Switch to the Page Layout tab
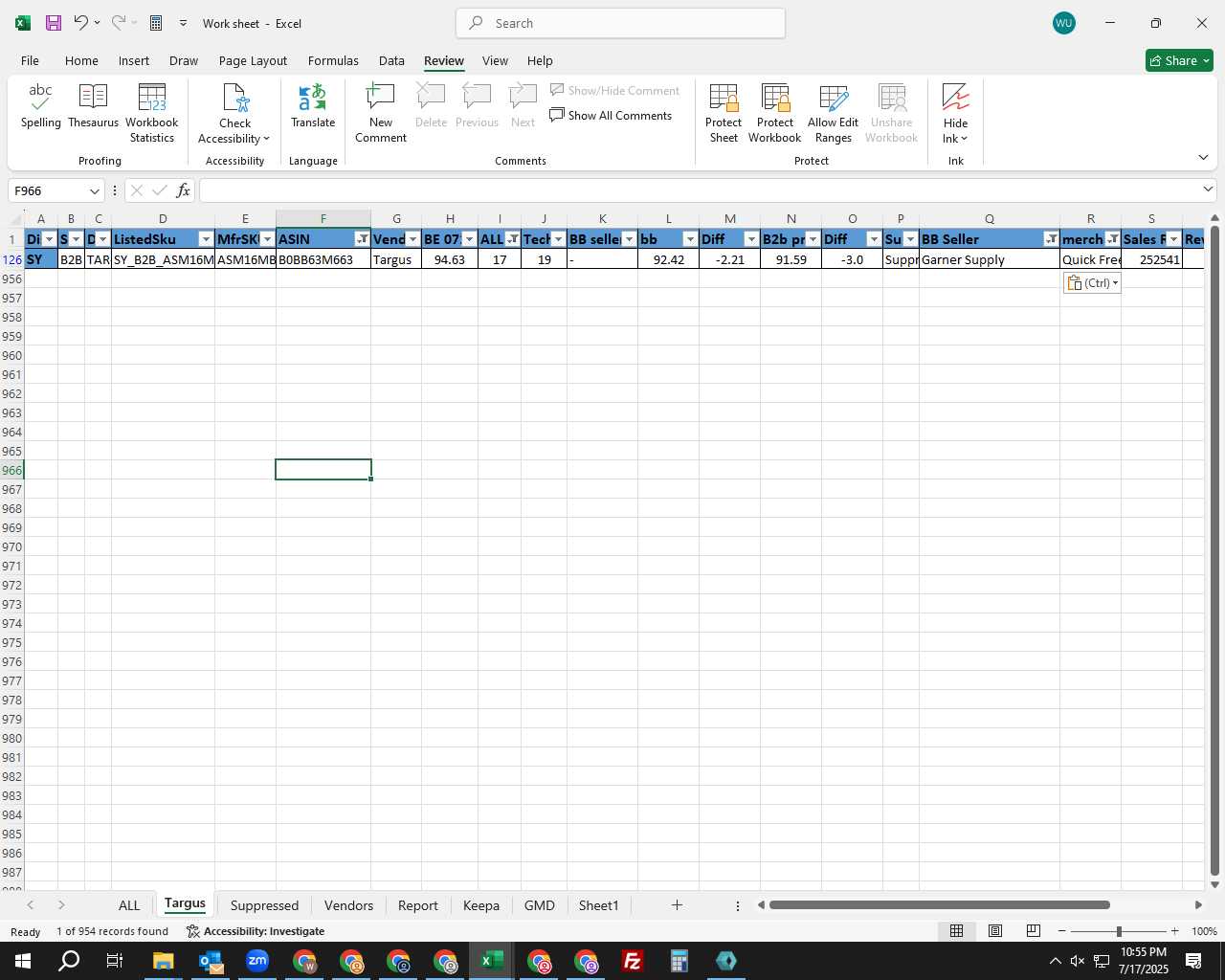The width and height of the screenshot is (1225, 980). point(253,60)
